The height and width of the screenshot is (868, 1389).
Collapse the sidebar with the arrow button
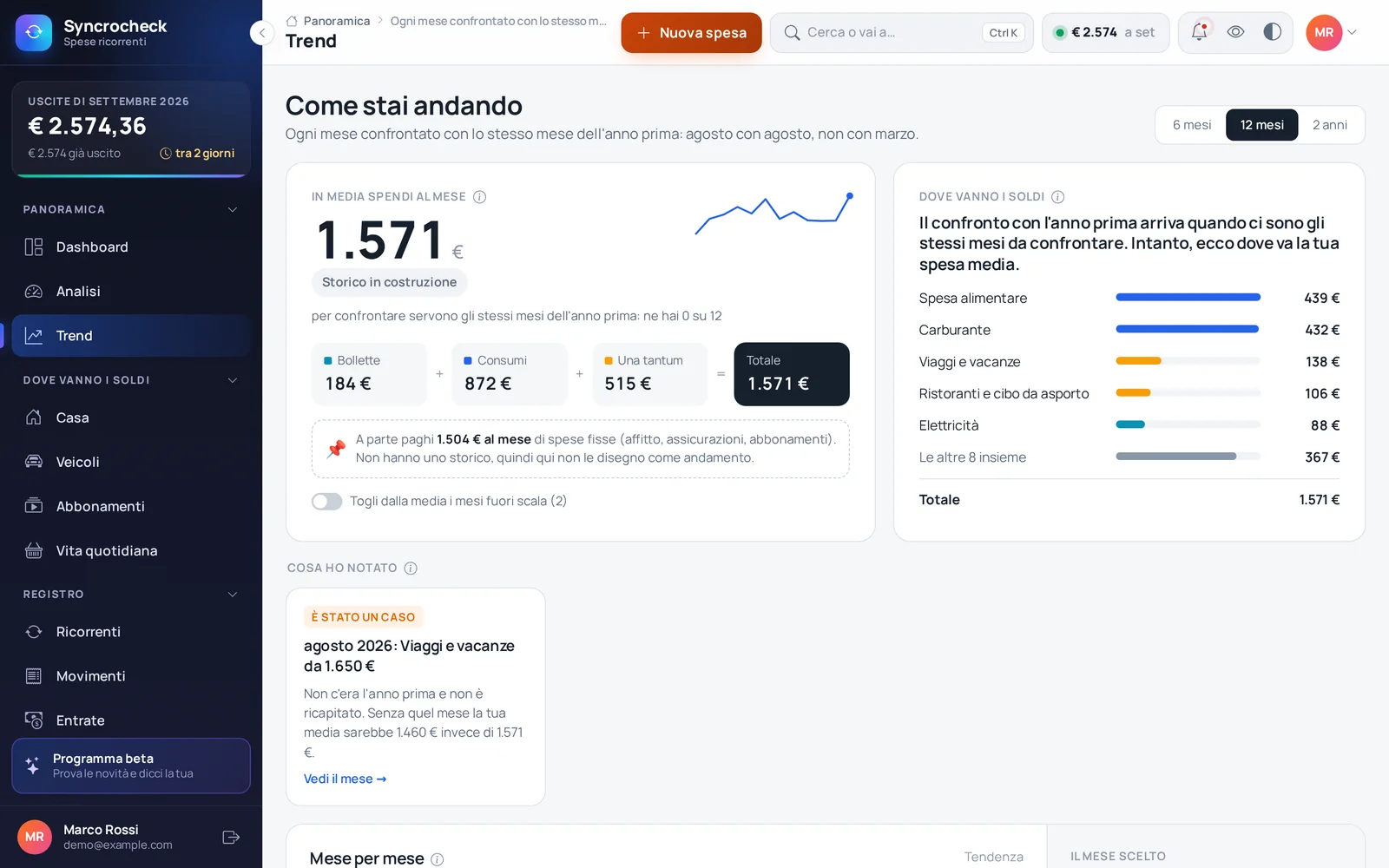[x=261, y=33]
